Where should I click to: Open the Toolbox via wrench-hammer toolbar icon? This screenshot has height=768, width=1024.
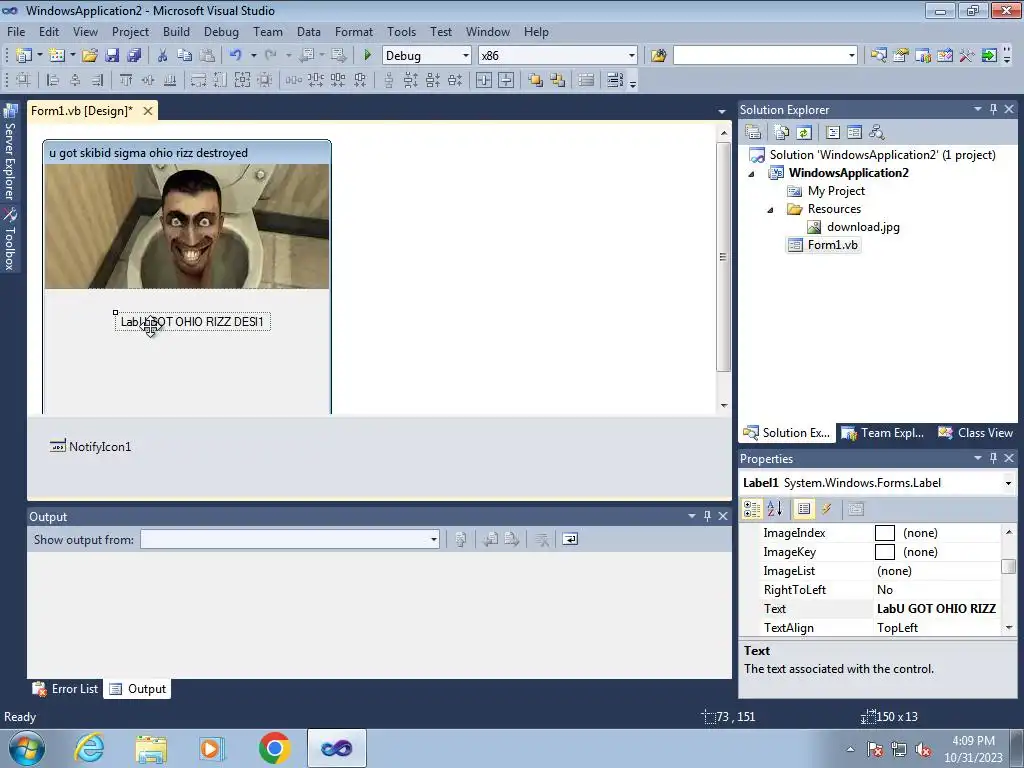[967, 56]
